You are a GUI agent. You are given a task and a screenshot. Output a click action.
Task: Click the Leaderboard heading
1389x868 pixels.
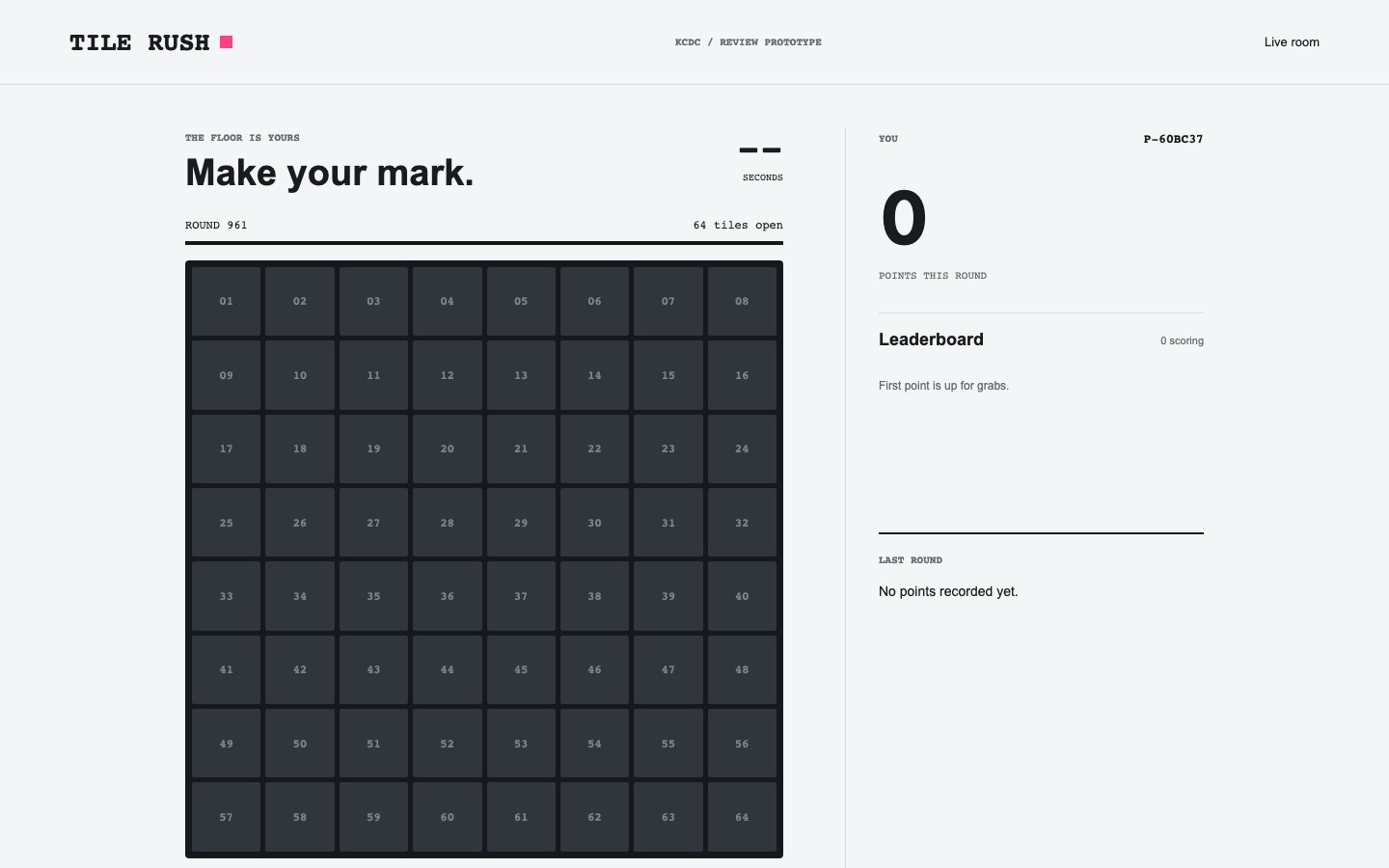[x=931, y=339]
